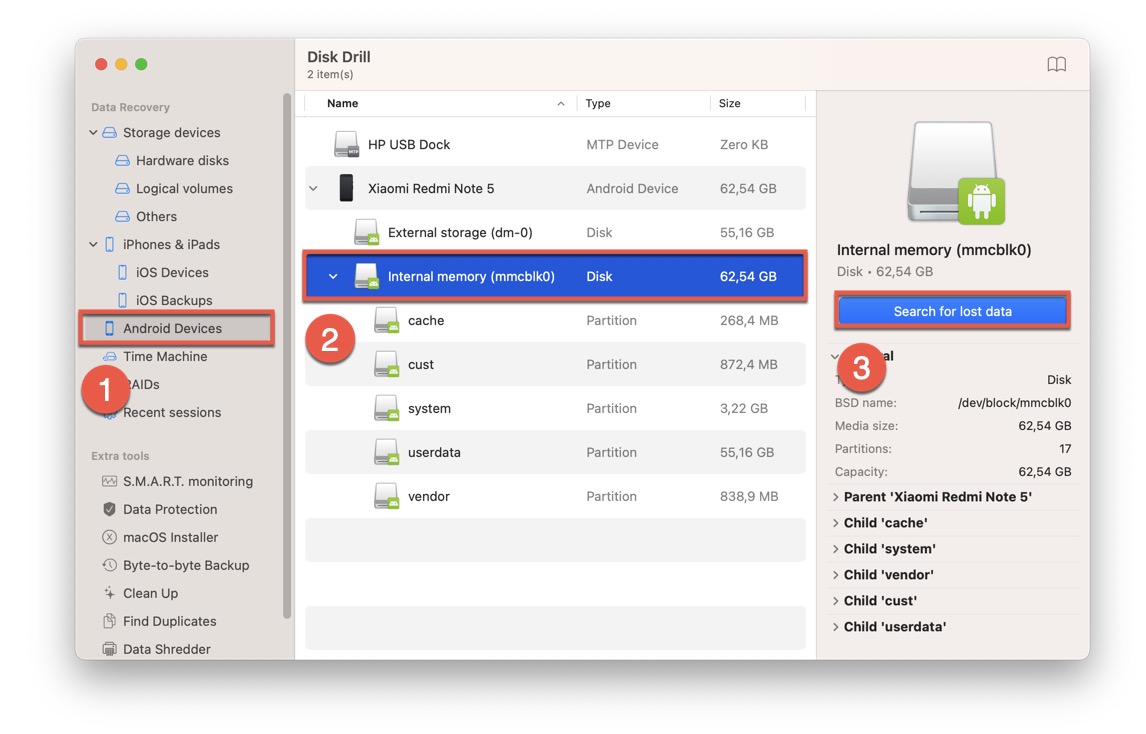Select the Xiaomi Redmi Note 5 phone icon
1146x734 pixels.
(346, 188)
